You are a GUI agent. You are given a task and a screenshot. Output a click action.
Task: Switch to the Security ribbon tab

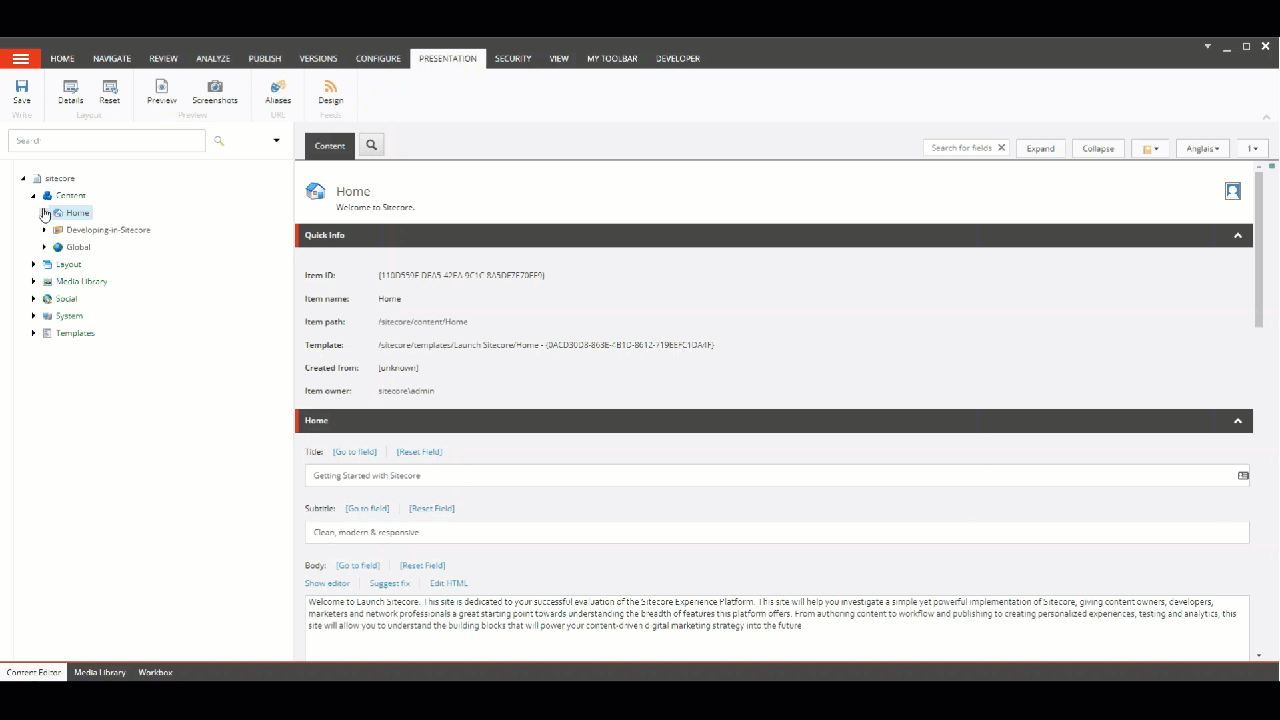point(512,58)
